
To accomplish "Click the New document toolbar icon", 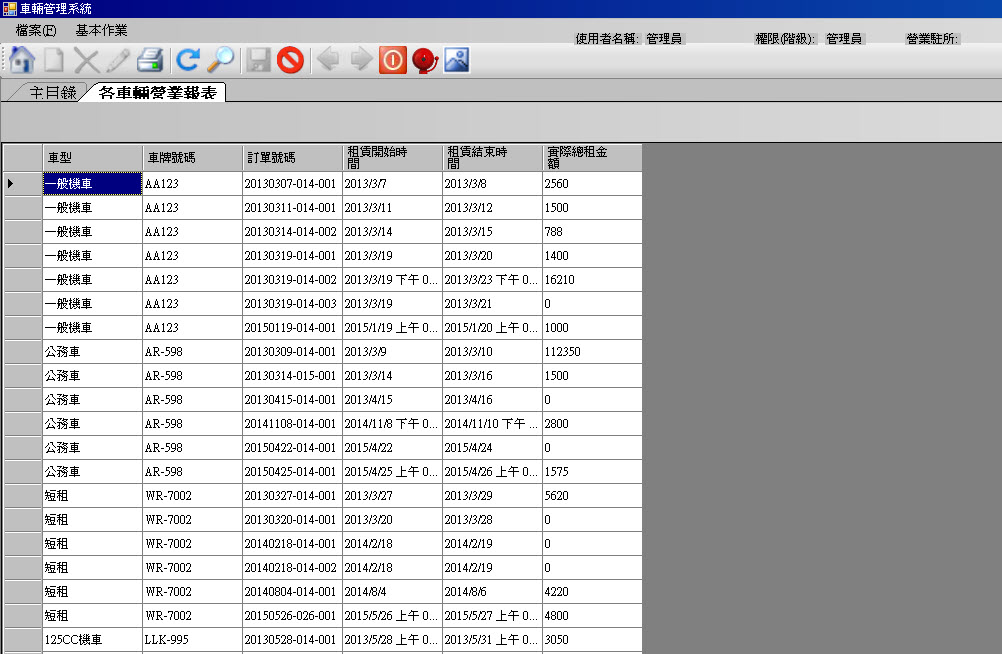I will (54, 60).
